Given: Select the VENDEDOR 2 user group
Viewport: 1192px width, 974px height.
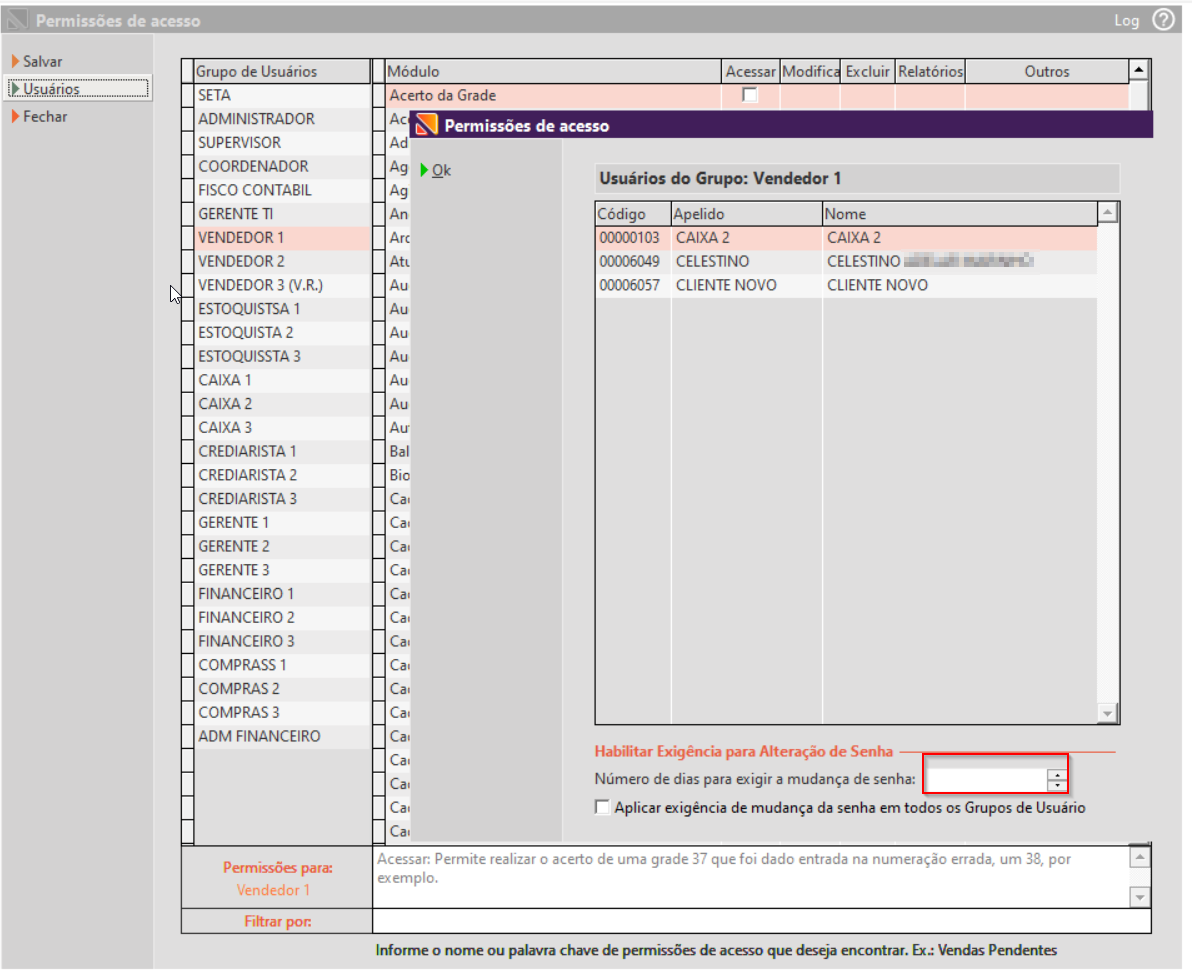Looking at the screenshot, I should point(282,261).
